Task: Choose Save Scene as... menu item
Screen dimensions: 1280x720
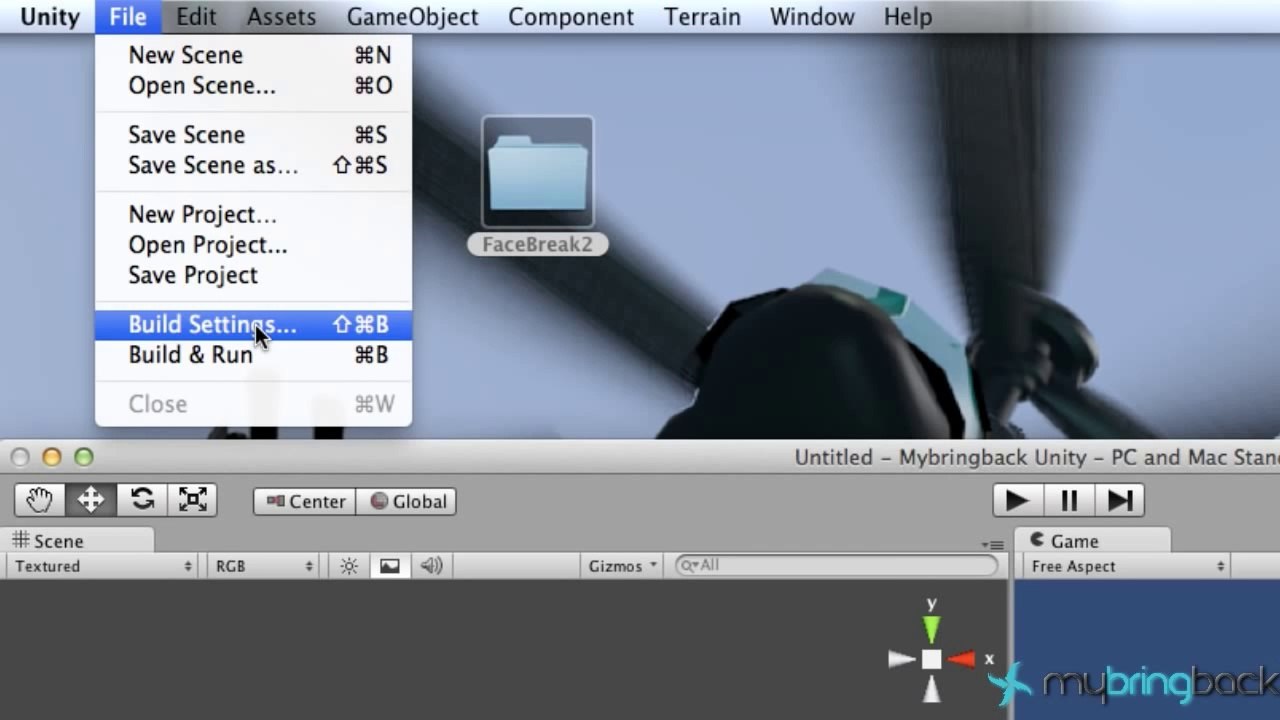Action: (253, 165)
